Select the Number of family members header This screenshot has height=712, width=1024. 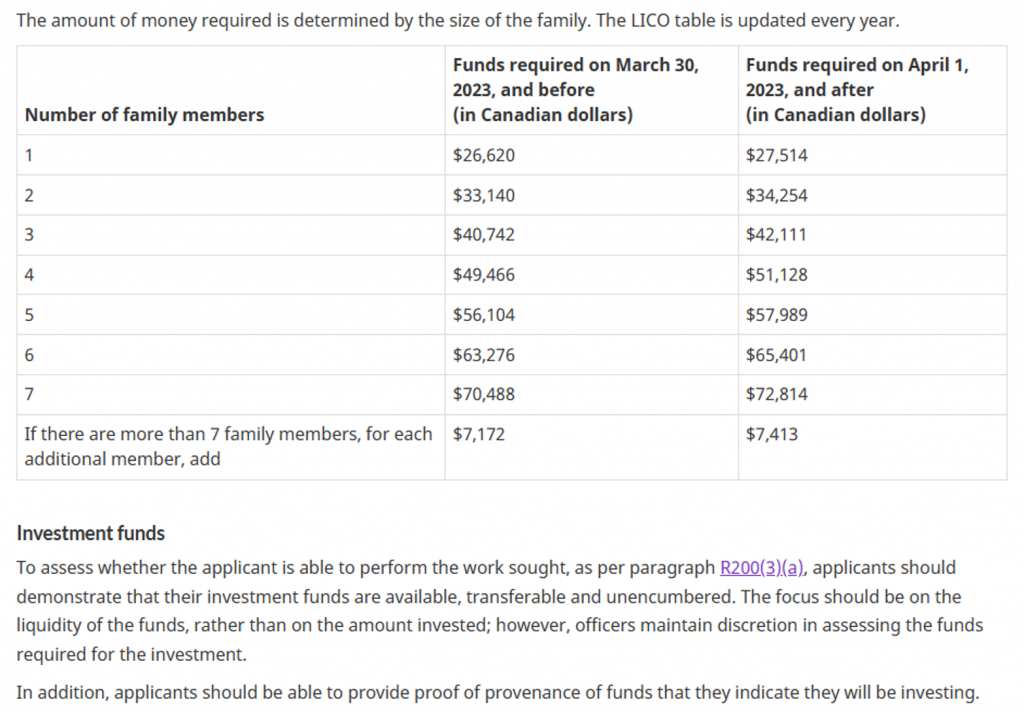click(x=144, y=114)
